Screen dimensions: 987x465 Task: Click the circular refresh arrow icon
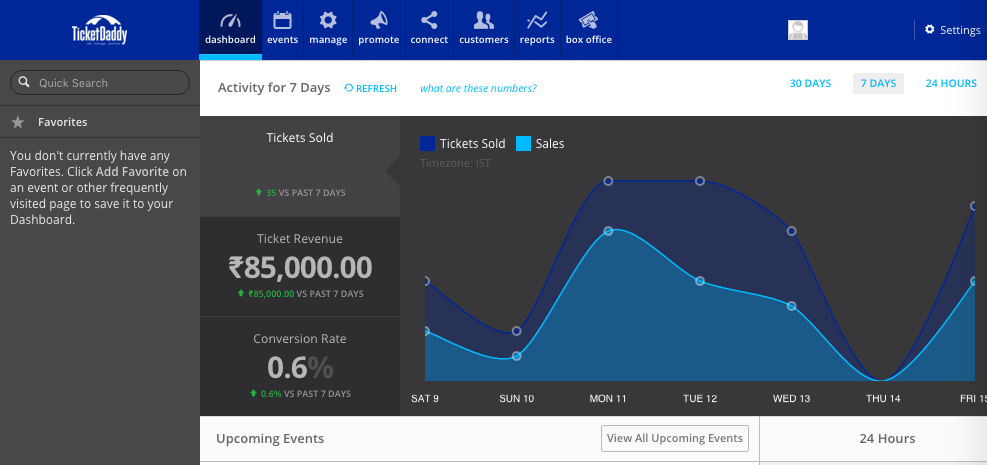(x=349, y=89)
